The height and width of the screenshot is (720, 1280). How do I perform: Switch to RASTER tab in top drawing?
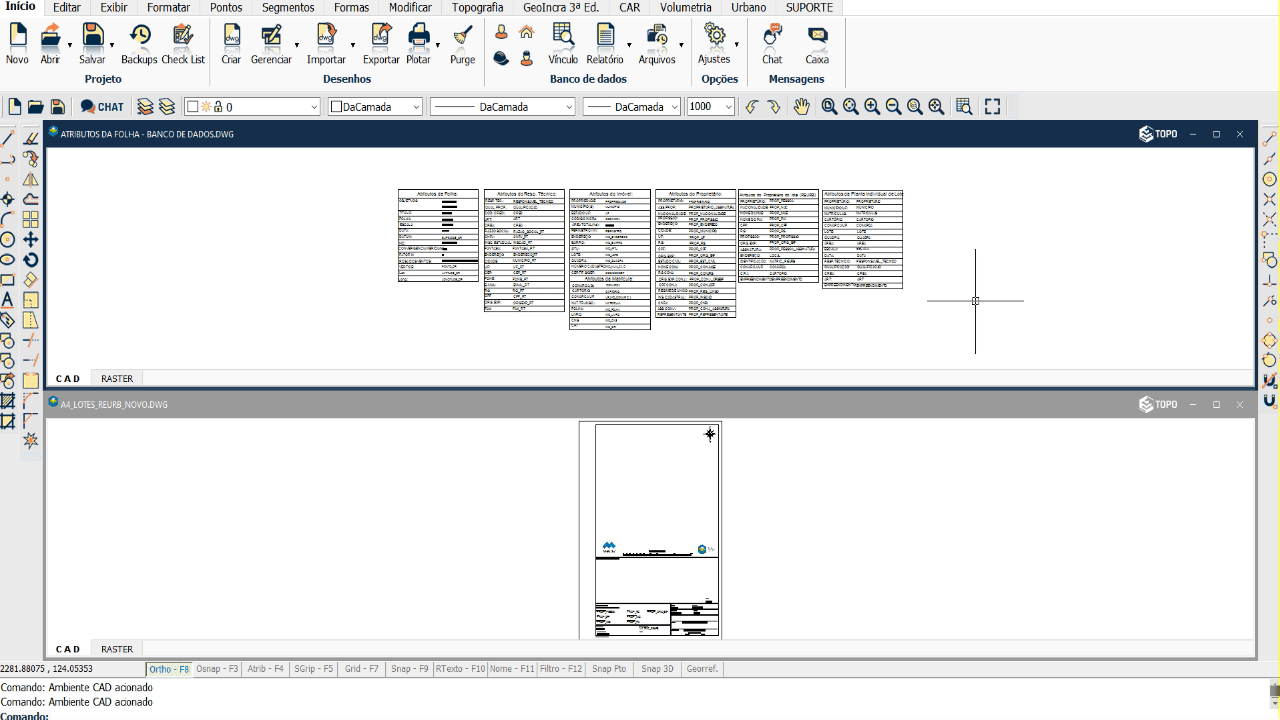click(x=117, y=379)
